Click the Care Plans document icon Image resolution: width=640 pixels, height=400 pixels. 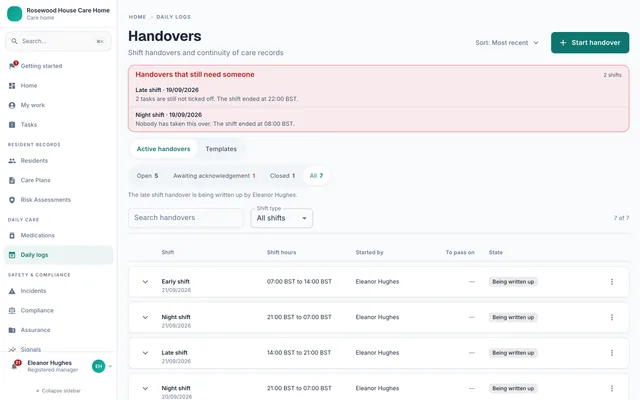tap(12, 180)
